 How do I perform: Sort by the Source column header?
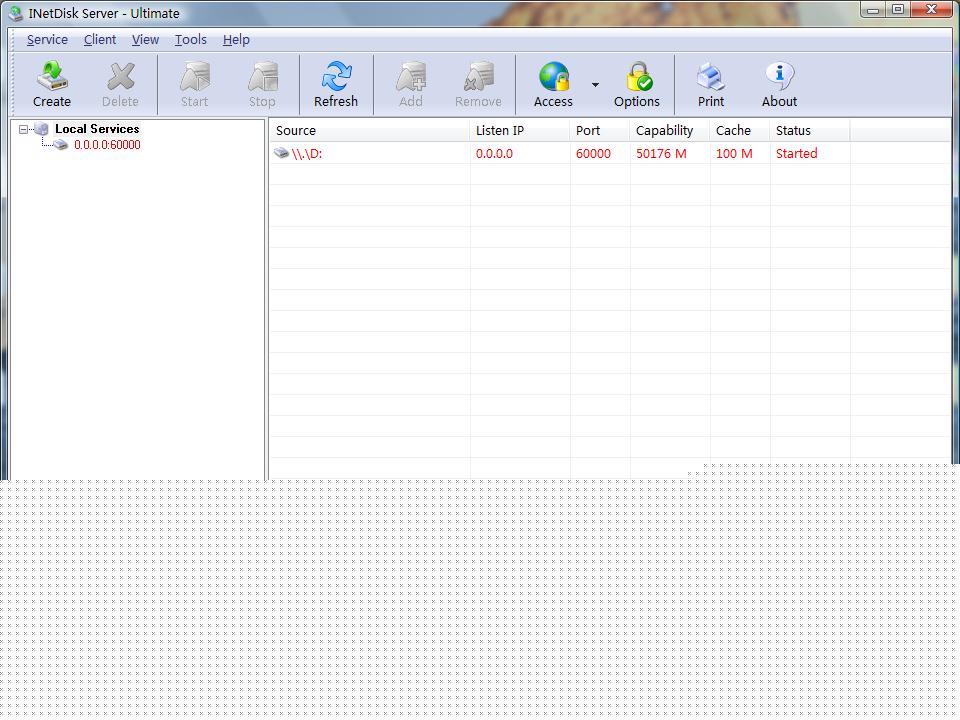click(x=370, y=130)
